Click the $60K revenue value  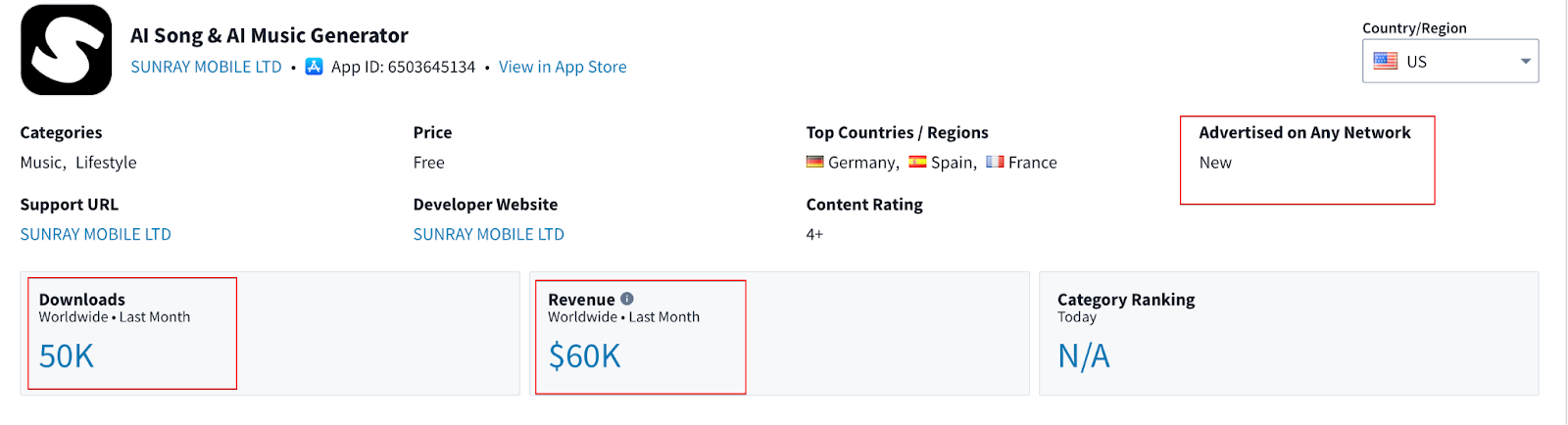[x=584, y=356]
